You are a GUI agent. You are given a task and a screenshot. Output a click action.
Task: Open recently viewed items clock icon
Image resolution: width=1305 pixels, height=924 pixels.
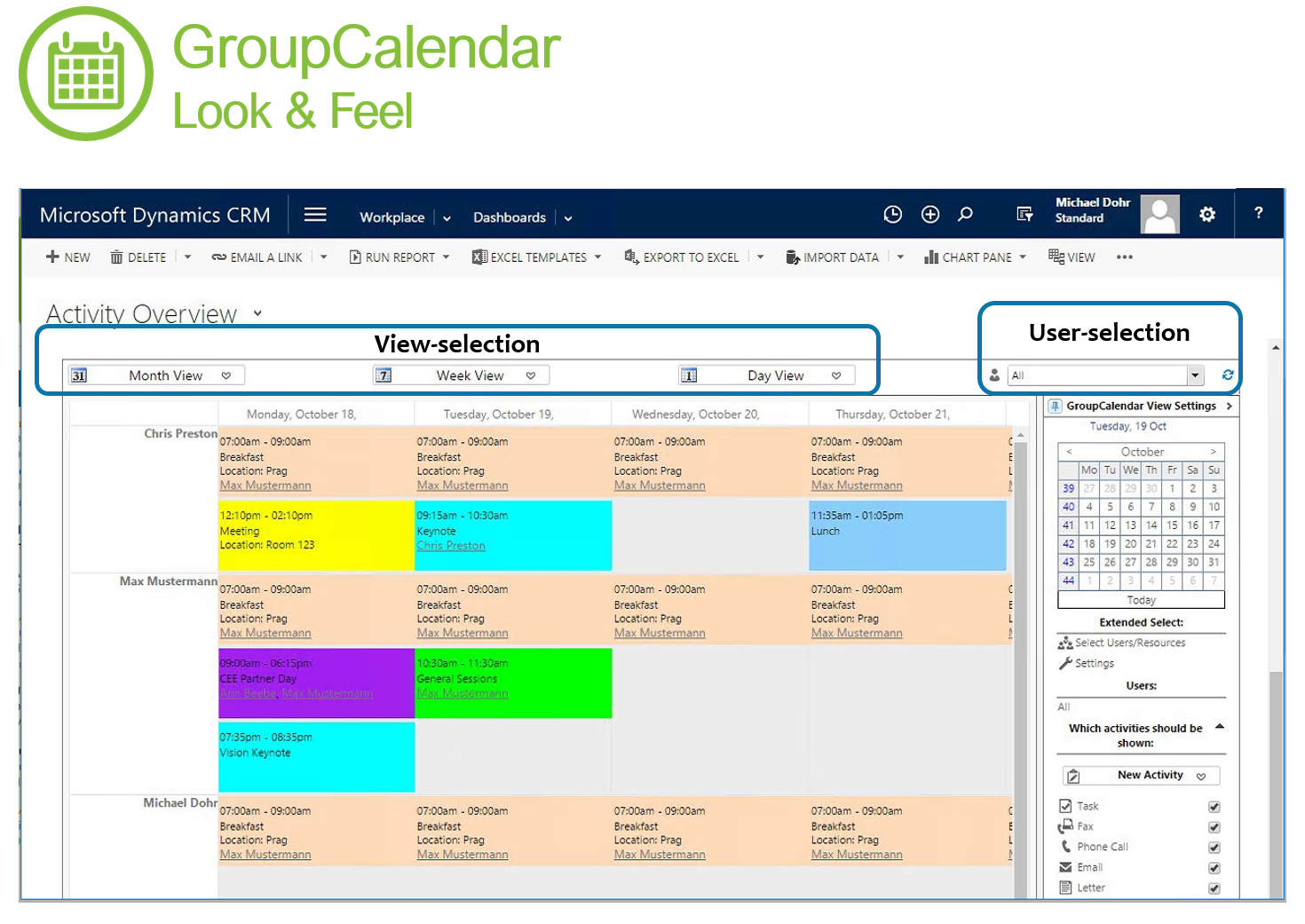click(893, 215)
